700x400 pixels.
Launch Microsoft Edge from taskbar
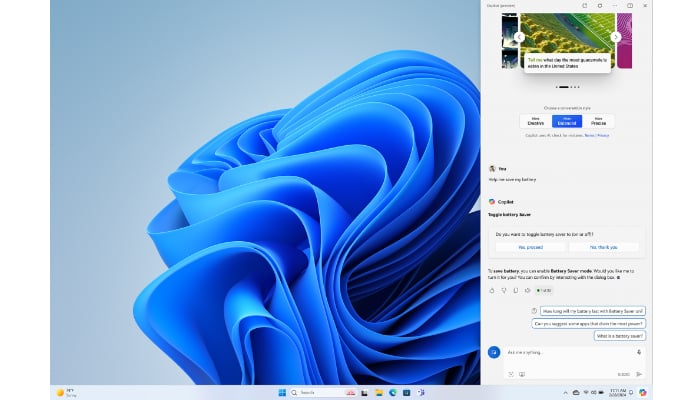(x=393, y=392)
